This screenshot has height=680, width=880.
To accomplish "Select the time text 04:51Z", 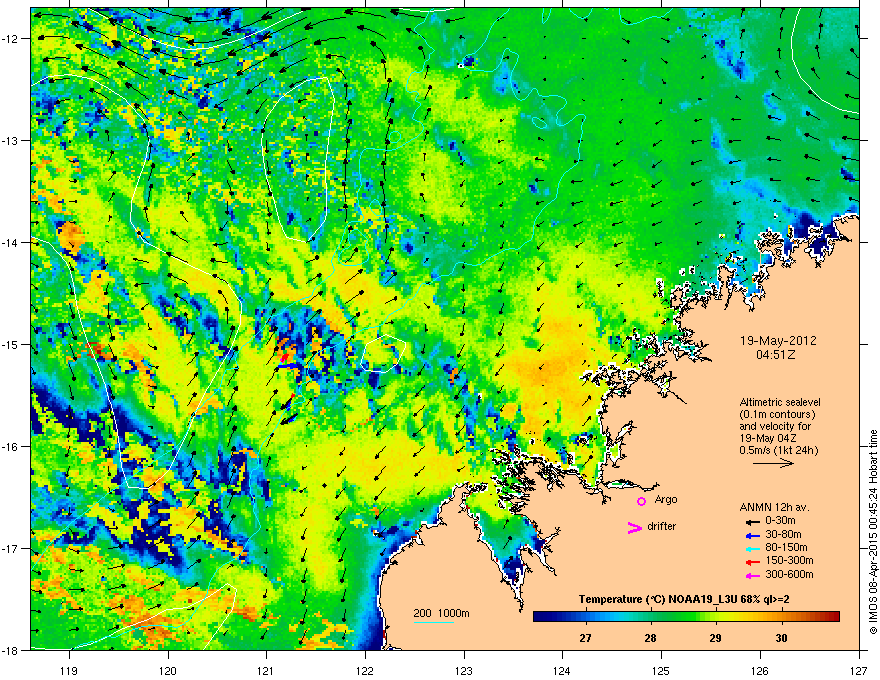I will 776,355.
